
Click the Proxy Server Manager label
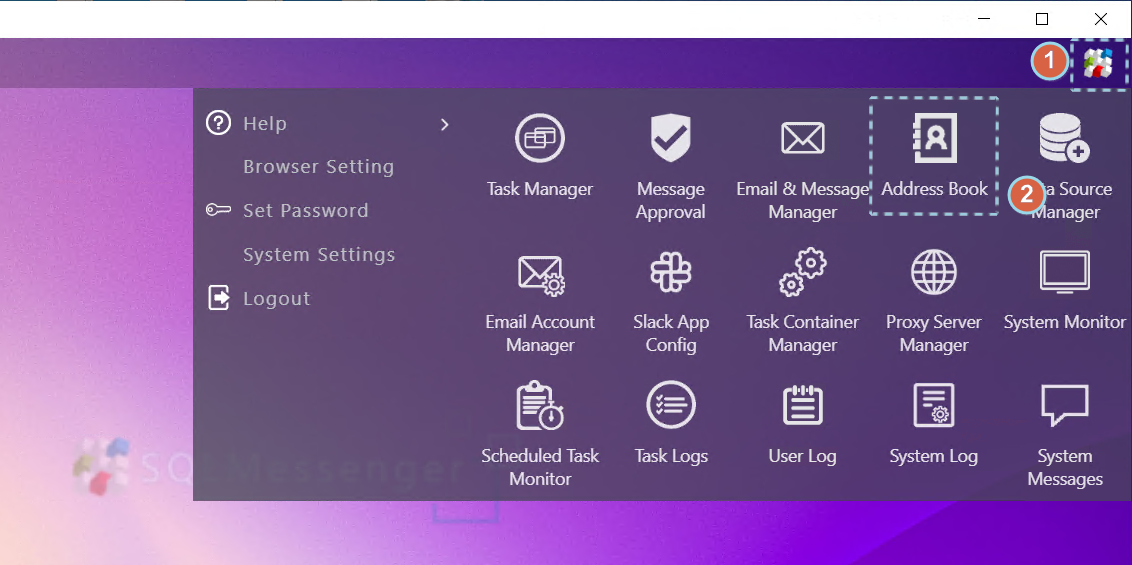[x=933, y=333]
